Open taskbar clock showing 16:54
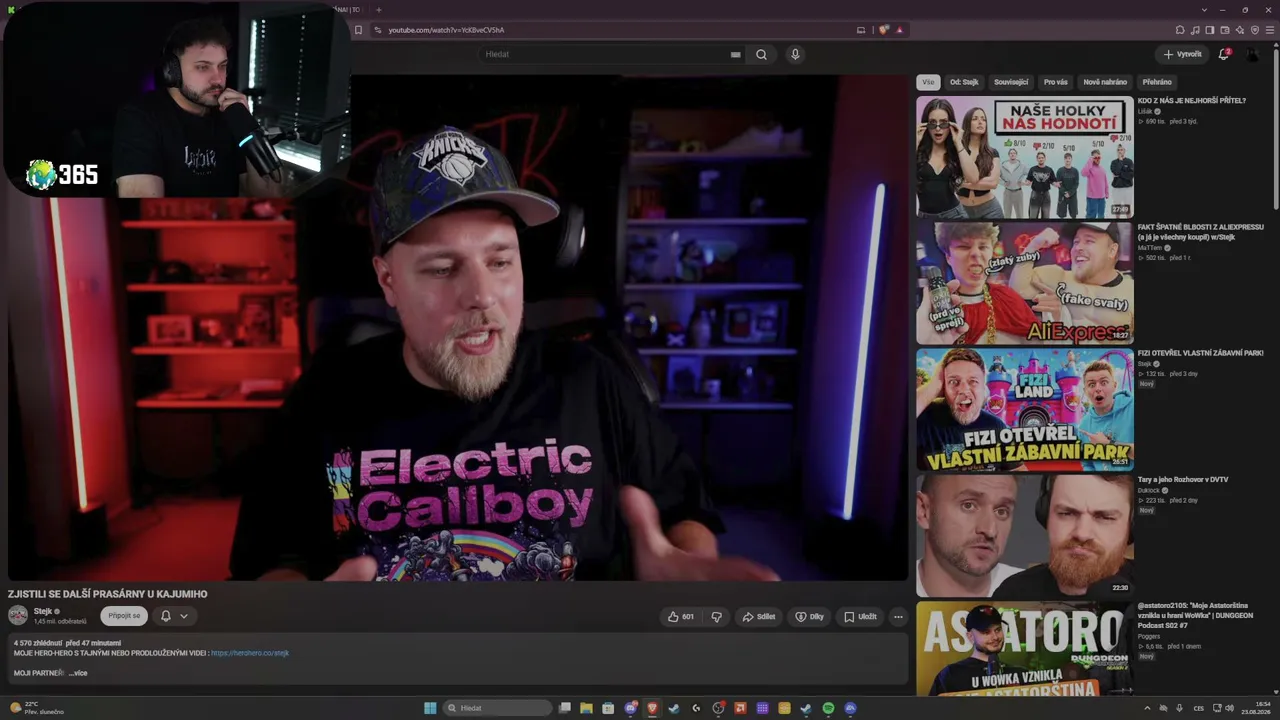 [x=1255, y=708]
